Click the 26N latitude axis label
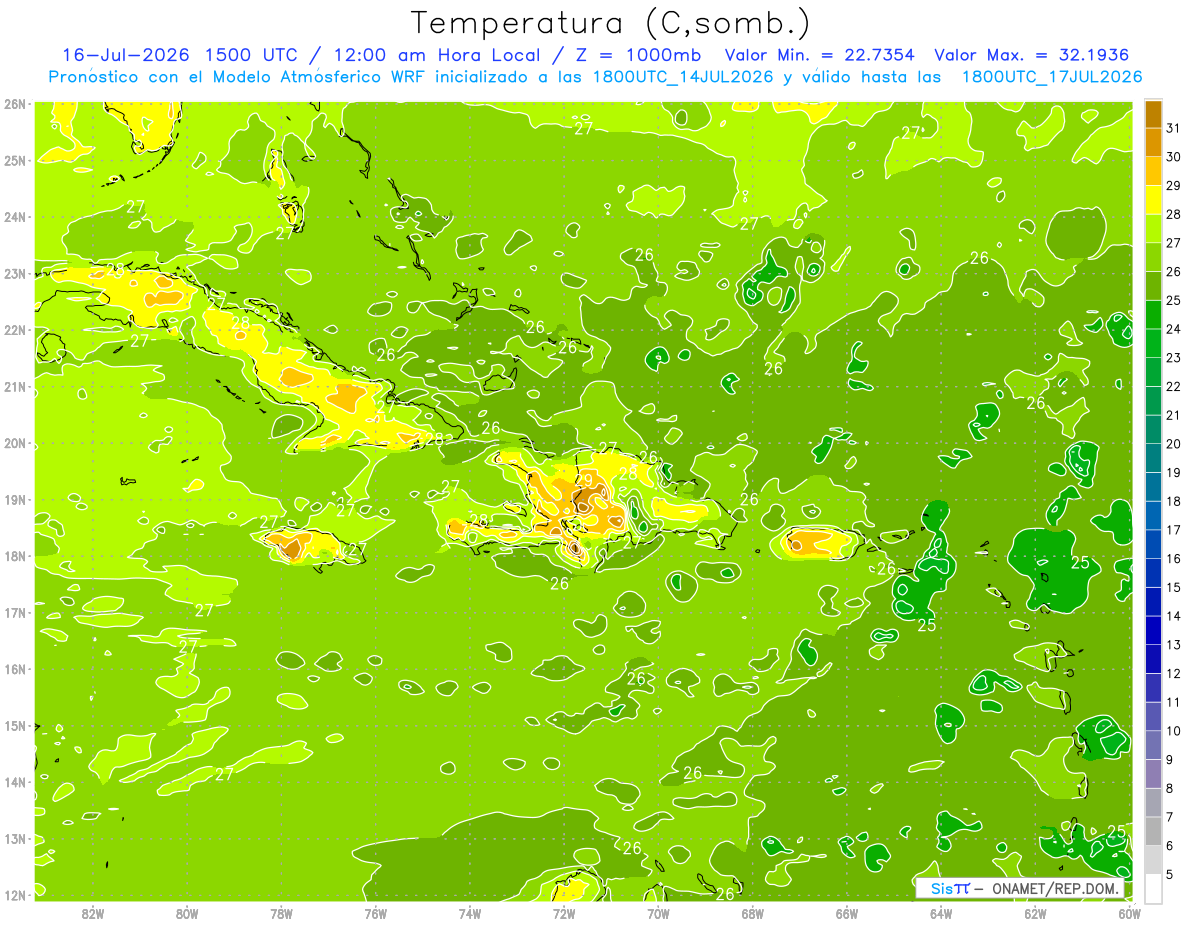 [x=15, y=103]
